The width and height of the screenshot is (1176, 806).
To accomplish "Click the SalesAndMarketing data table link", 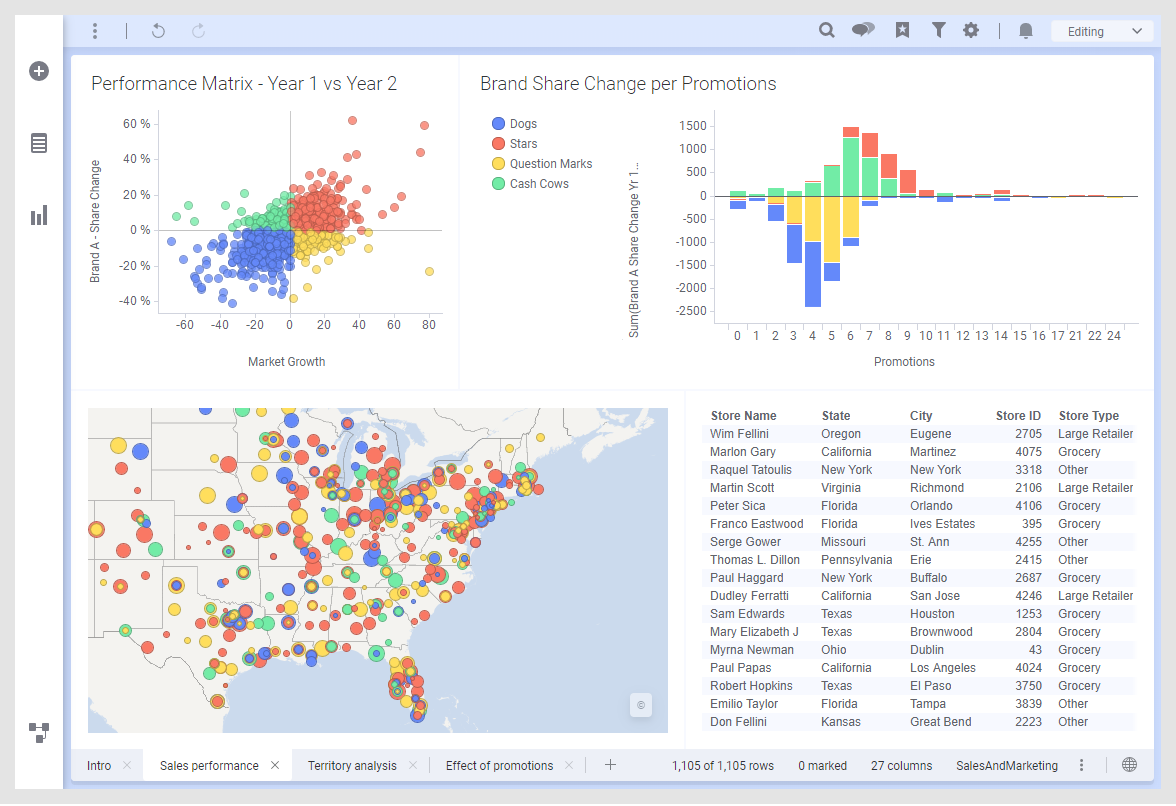I will [x=1006, y=765].
